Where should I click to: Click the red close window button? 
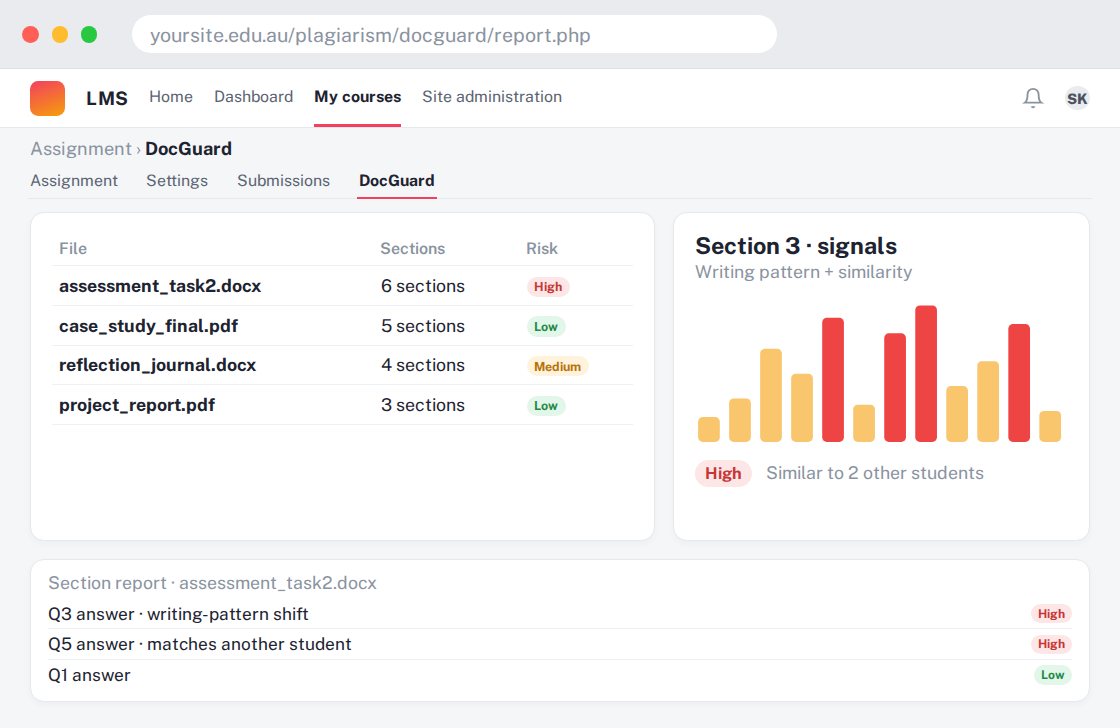click(x=31, y=34)
